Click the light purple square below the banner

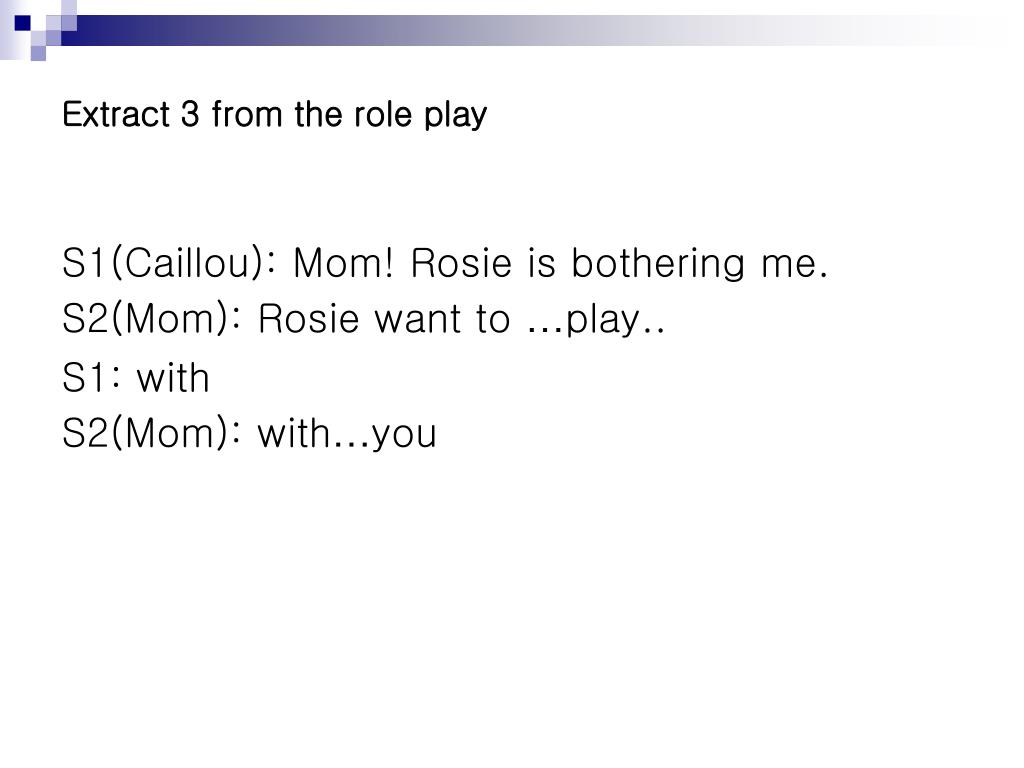[39, 54]
